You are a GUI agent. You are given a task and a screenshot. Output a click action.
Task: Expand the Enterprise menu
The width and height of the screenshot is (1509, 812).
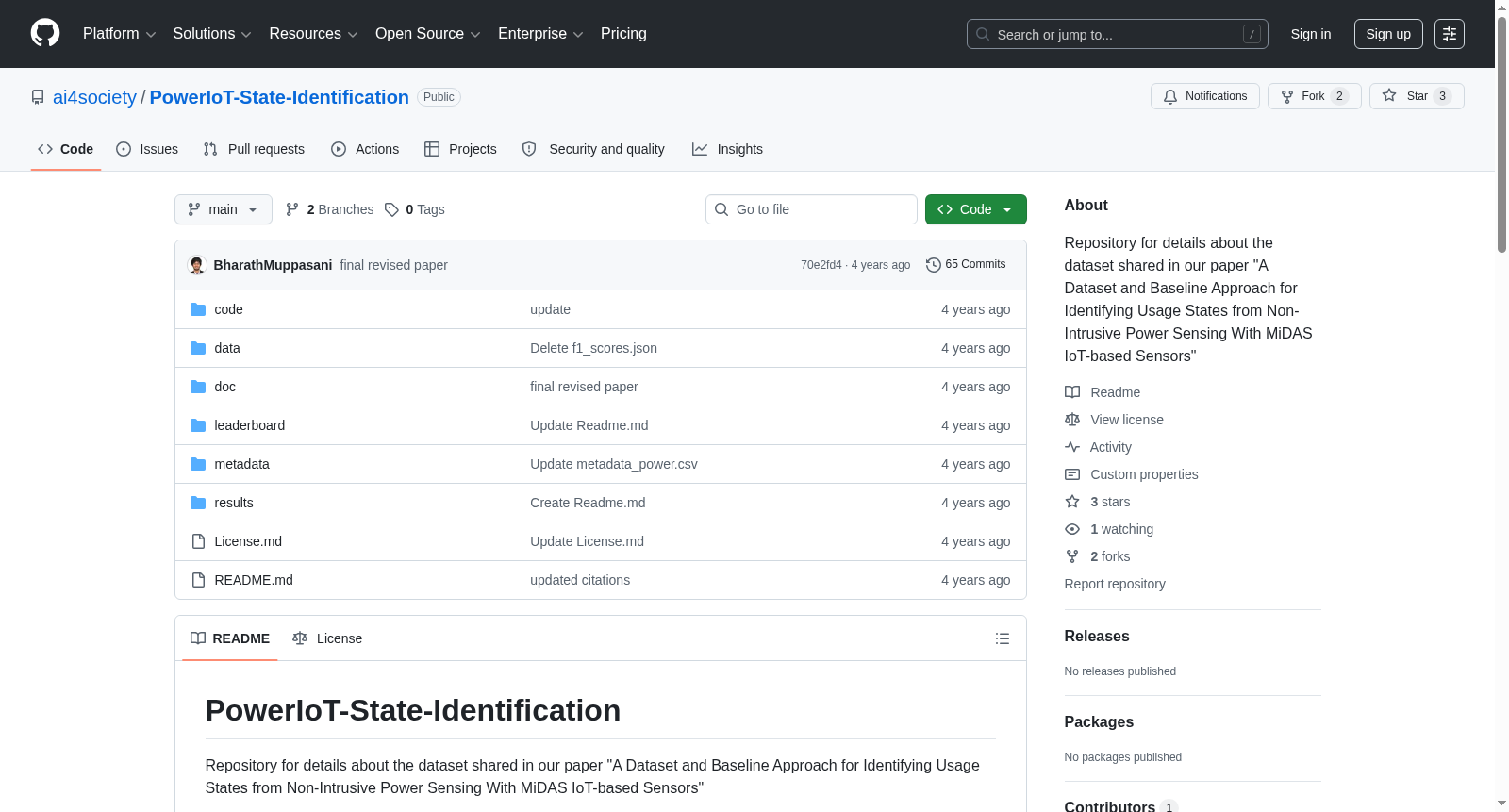coord(540,34)
